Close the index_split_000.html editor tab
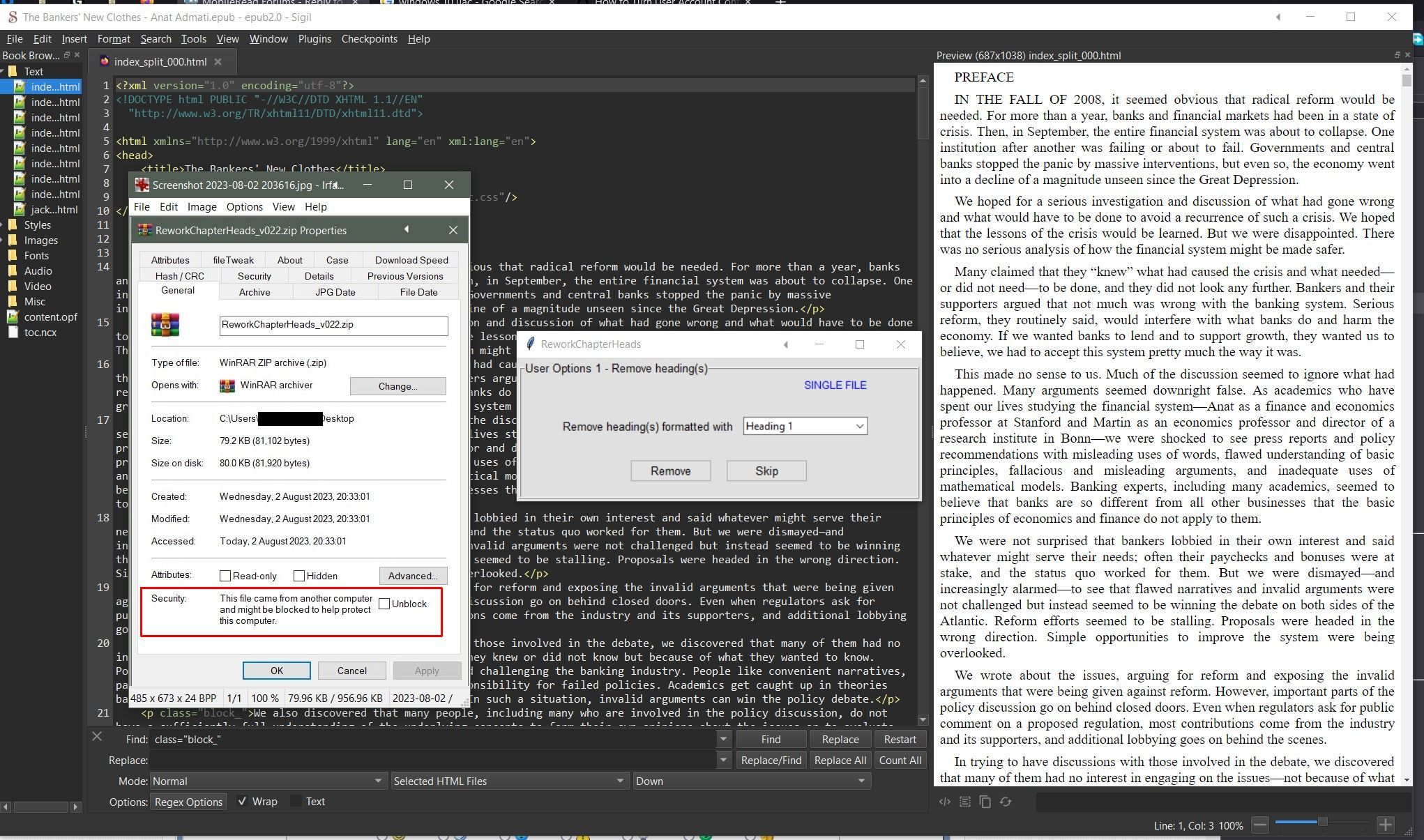 (x=218, y=62)
